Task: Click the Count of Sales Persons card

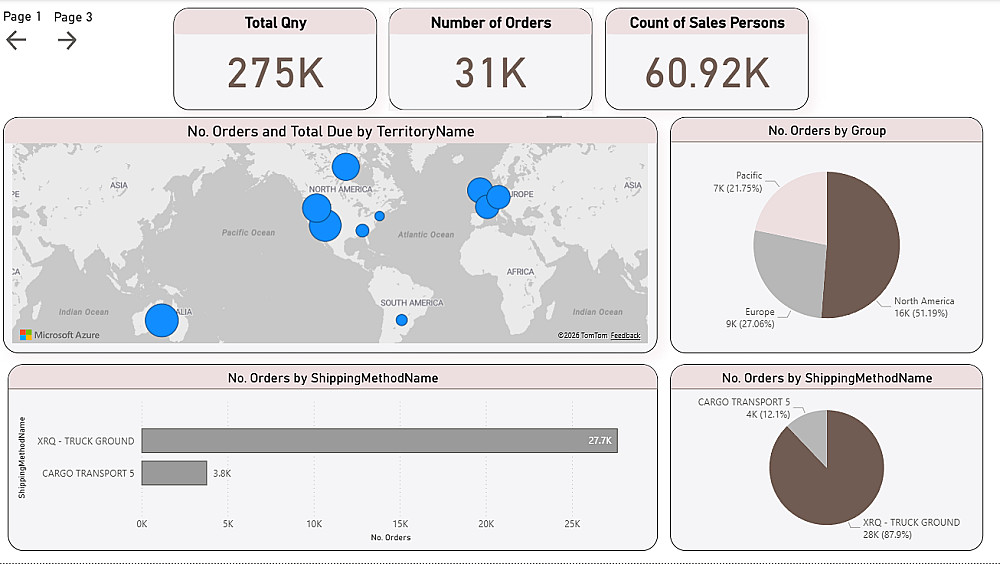Action: 707,59
